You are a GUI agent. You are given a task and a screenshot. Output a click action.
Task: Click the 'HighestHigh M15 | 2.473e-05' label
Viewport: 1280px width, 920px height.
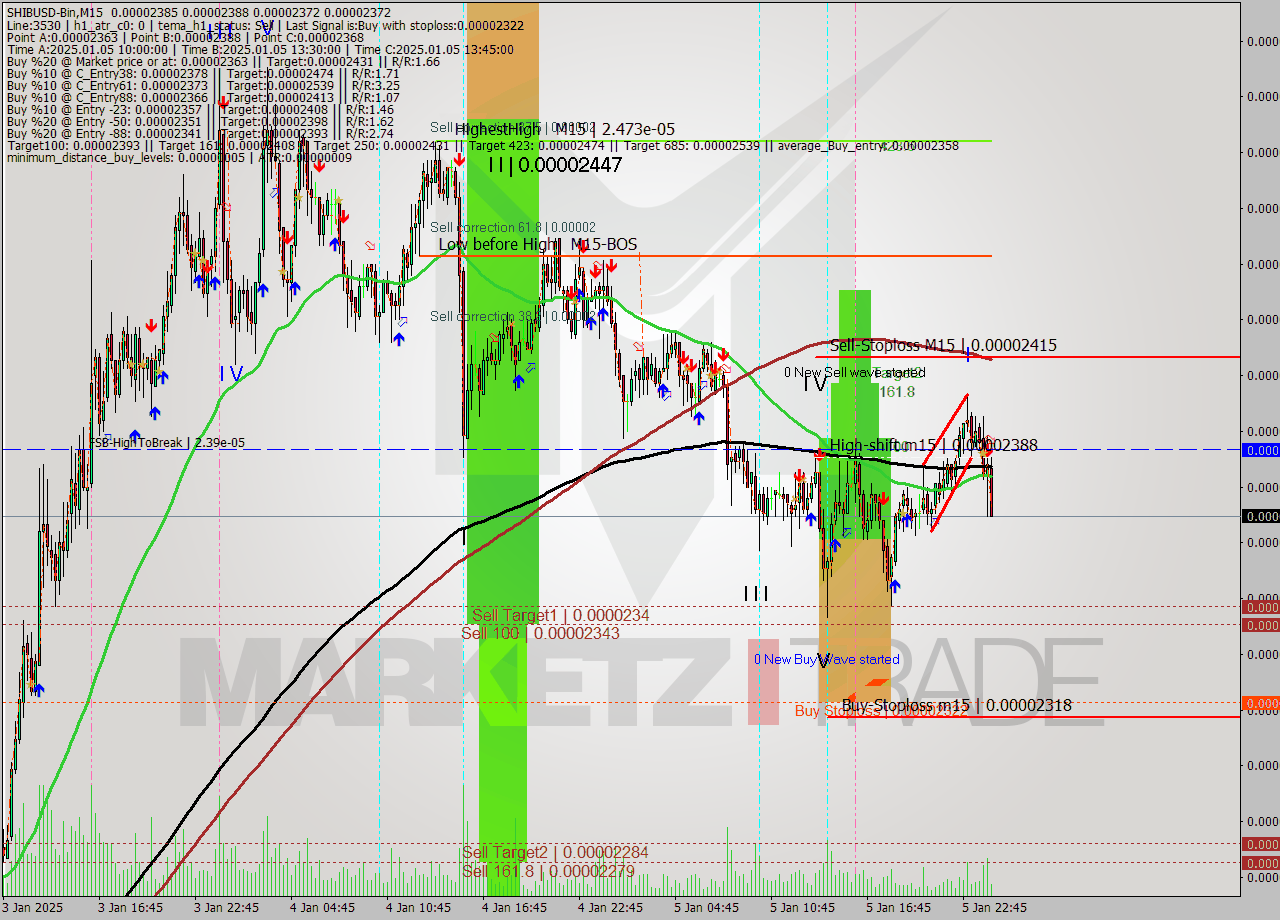click(565, 129)
